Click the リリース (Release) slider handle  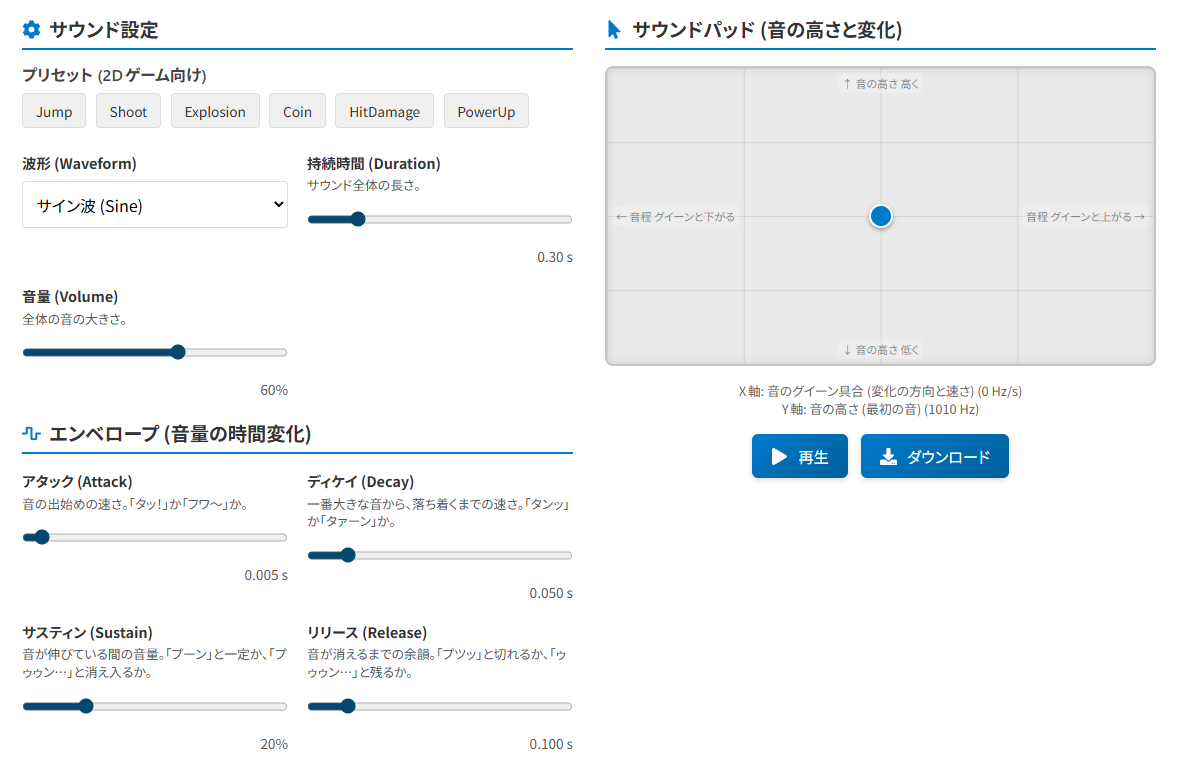(x=348, y=706)
